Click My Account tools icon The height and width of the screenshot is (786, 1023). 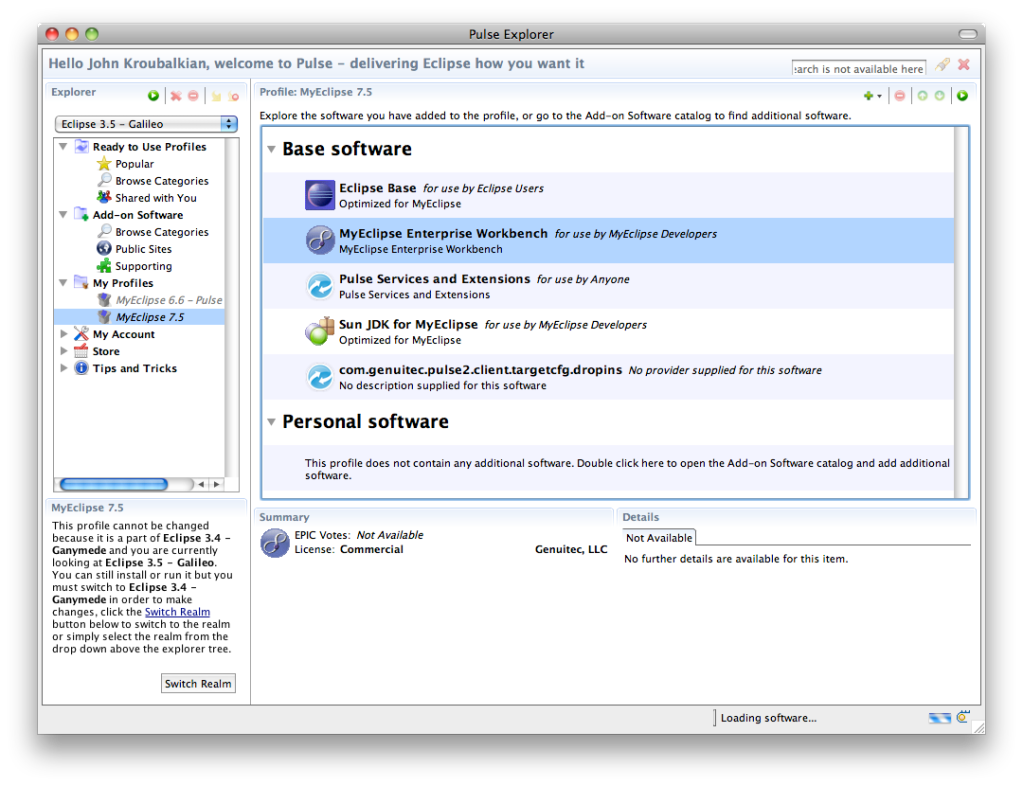click(x=81, y=333)
